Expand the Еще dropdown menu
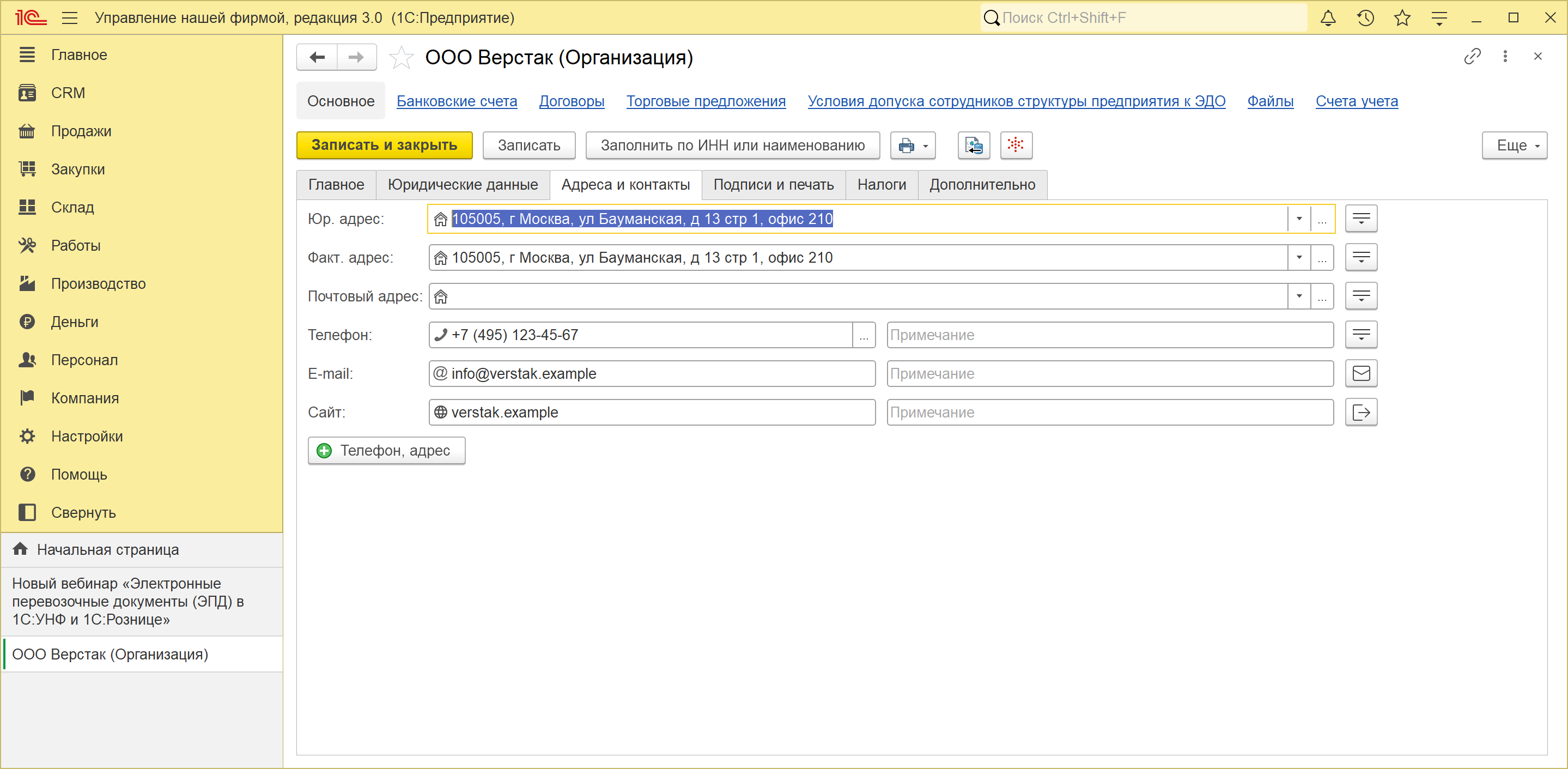1568x769 pixels. tap(1515, 146)
